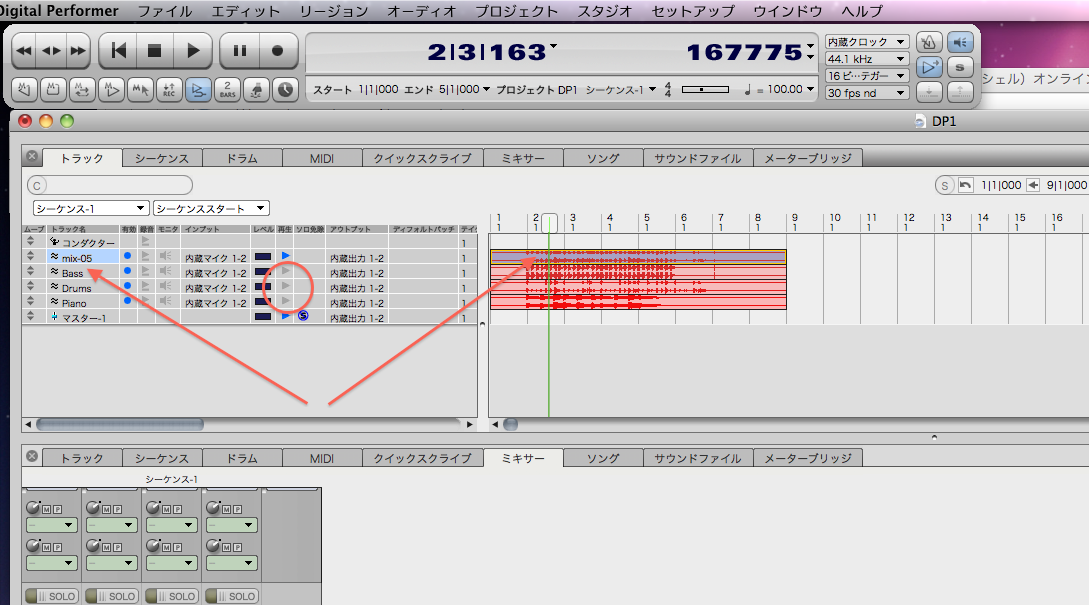Image resolution: width=1089 pixels, height=605 pixels.
Task: Toggle the metronome click button
Action: [x=929, y=43]
